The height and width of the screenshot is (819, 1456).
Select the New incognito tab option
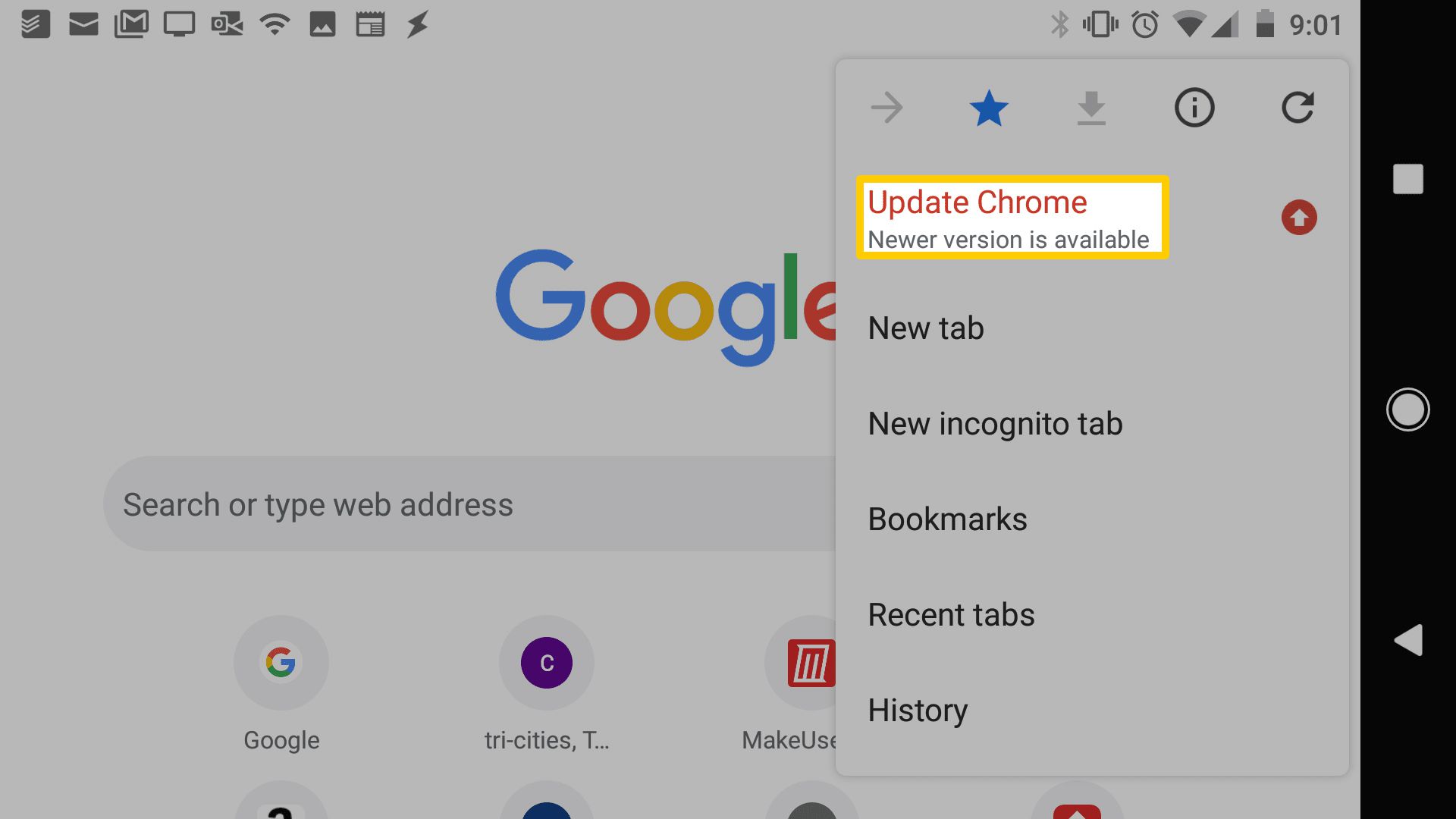[995, 423]
